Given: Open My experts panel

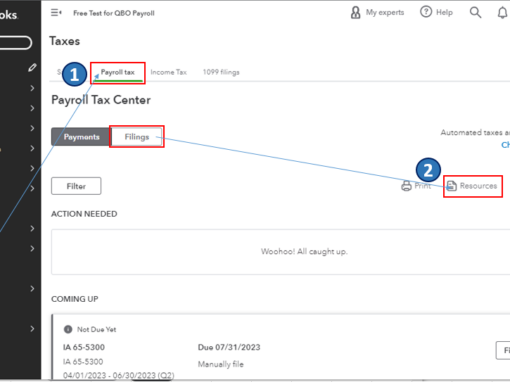Looking at the screenshot, I should [377, 13].
